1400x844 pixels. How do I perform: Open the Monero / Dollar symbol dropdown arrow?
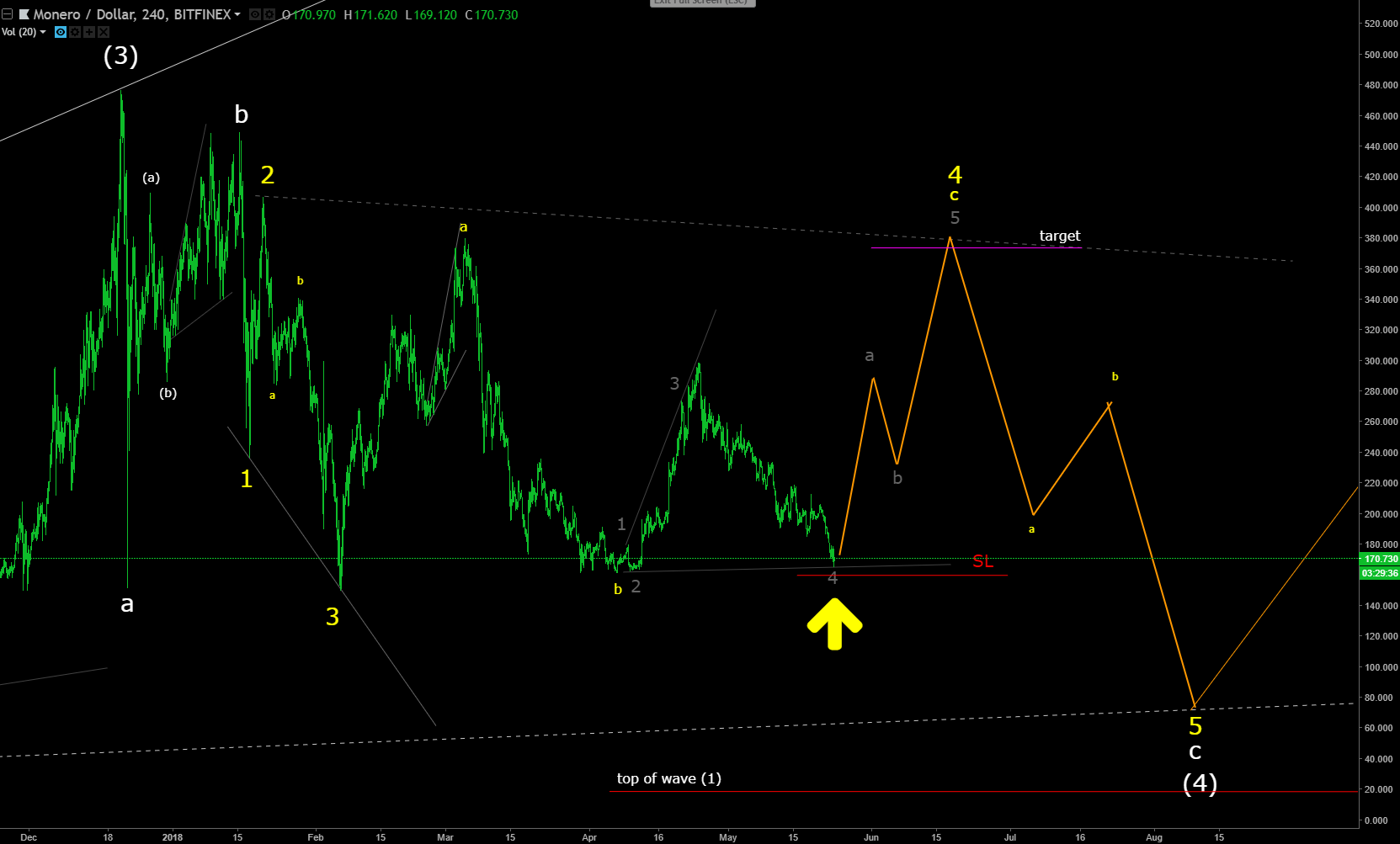[x=237, y=15]
